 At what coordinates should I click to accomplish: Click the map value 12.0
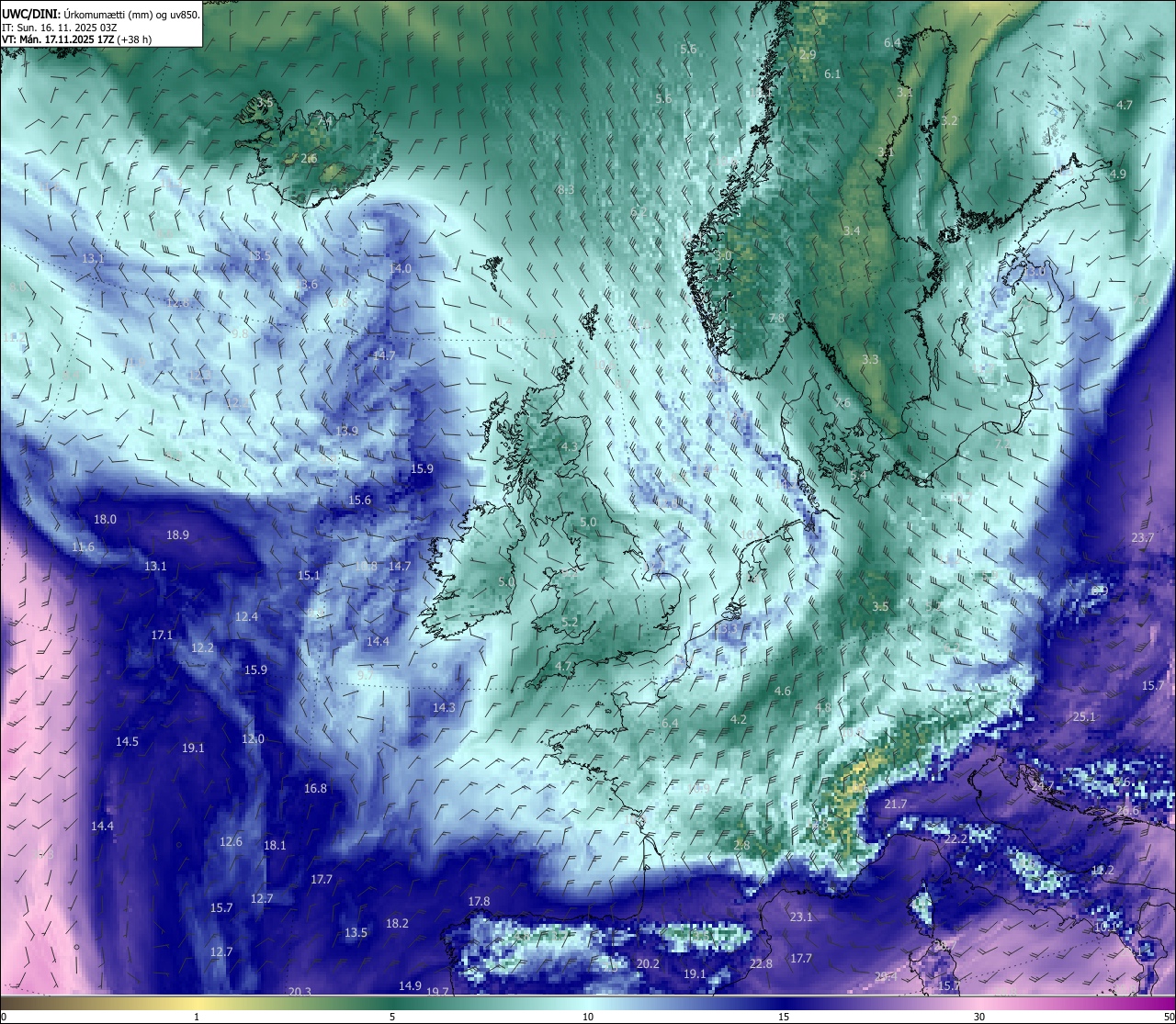click(253, 738)
